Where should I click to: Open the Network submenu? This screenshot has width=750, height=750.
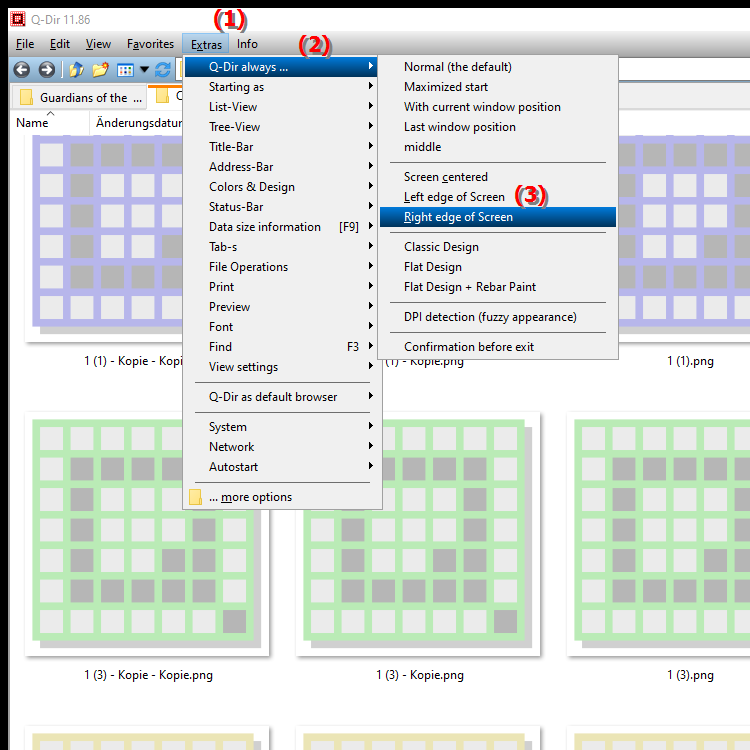coord(281,447)
